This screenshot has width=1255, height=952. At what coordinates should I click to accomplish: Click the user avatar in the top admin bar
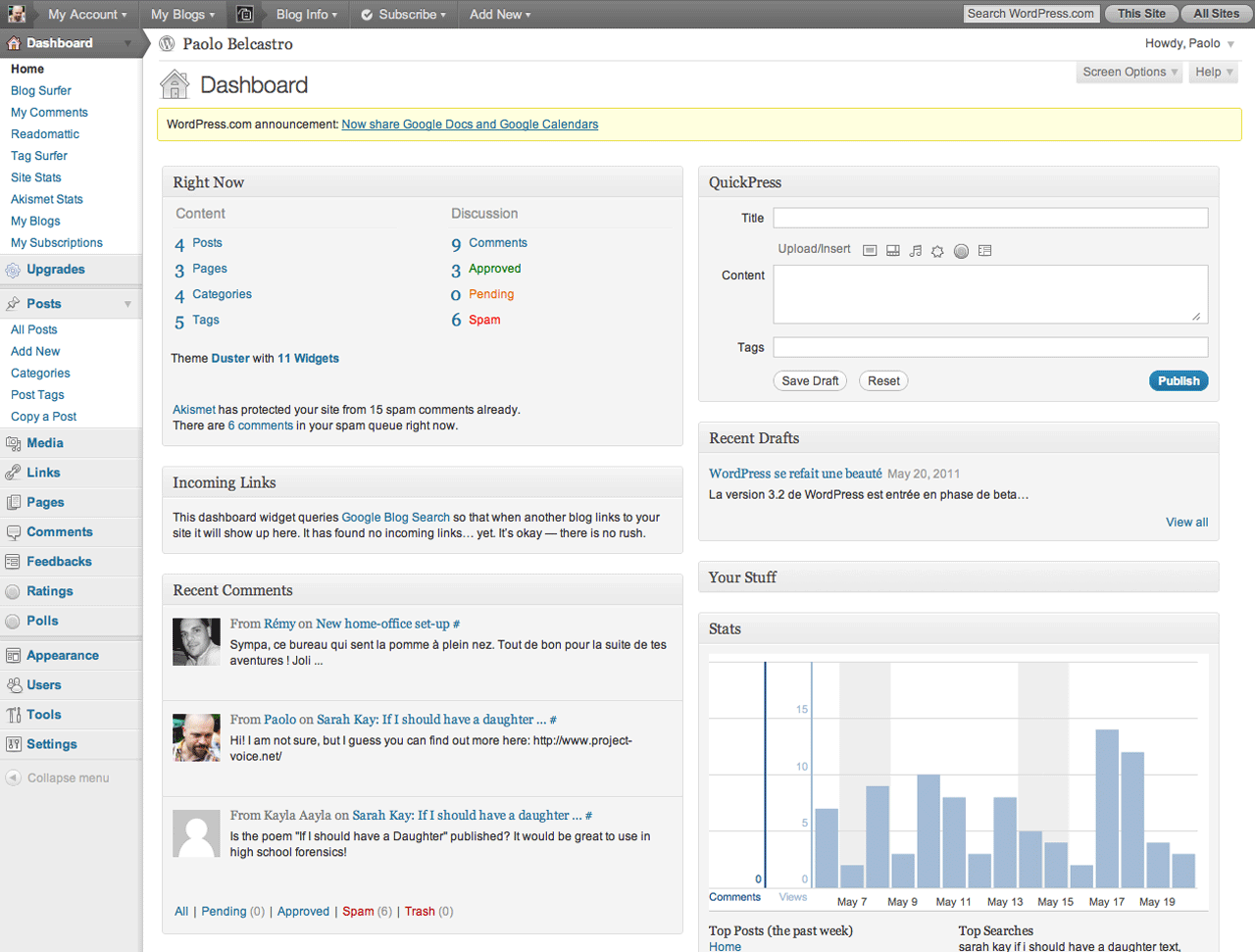pos(17,14)
